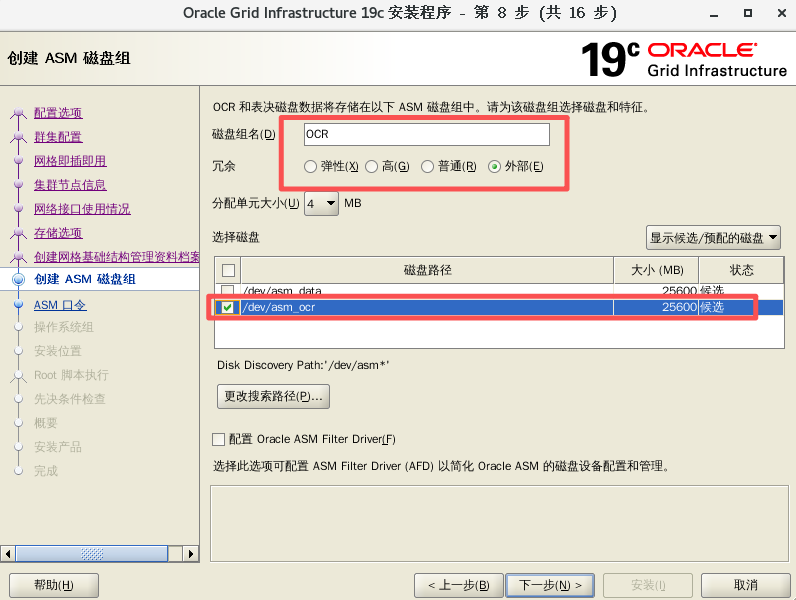Open the 创建网格基础结构管理资料档案 step link
Image resolution: width=796 pixels, height=600 pixels.
(x=116, y=257)
